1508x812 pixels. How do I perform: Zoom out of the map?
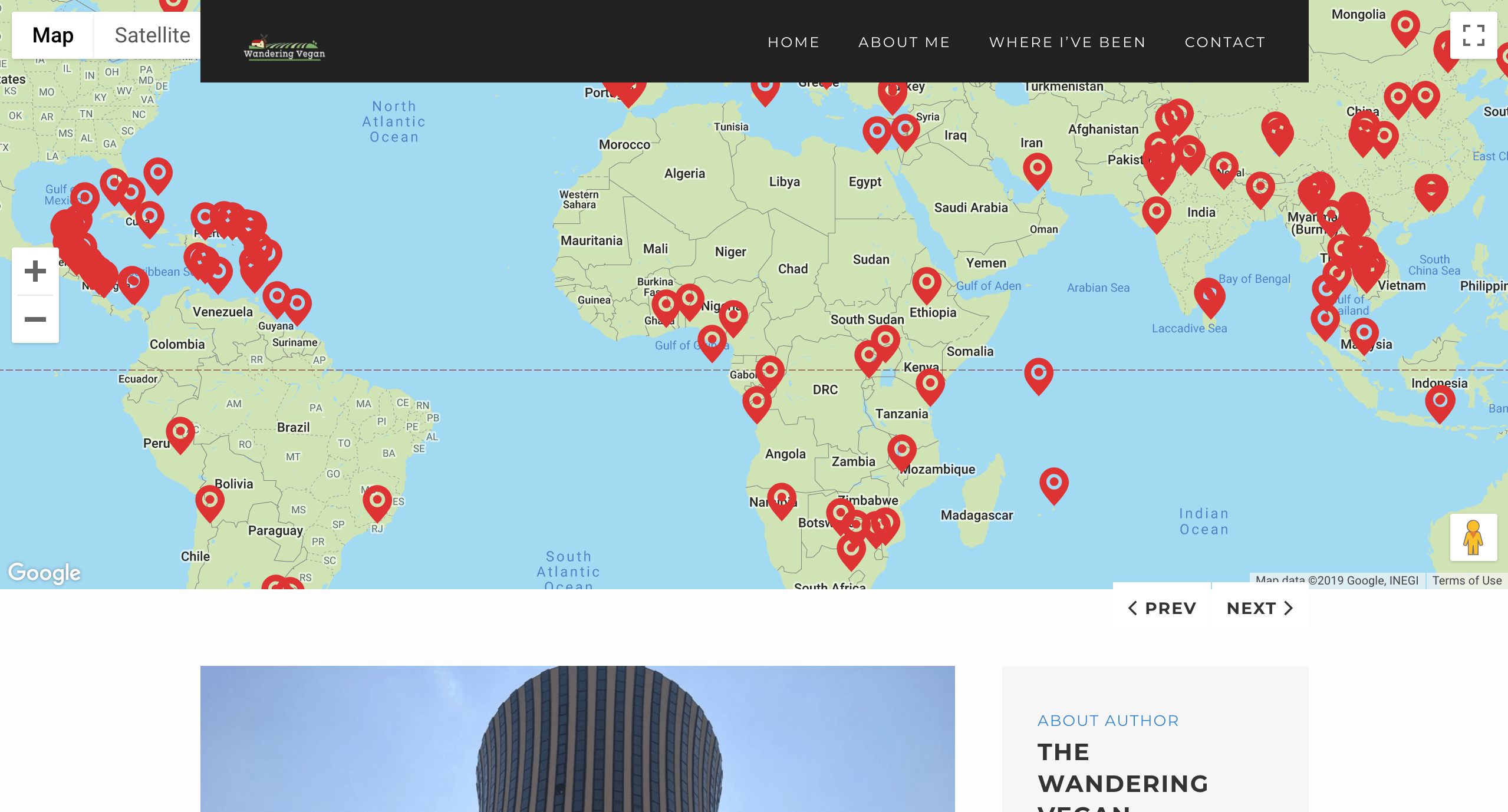click(x=35, y=319)
